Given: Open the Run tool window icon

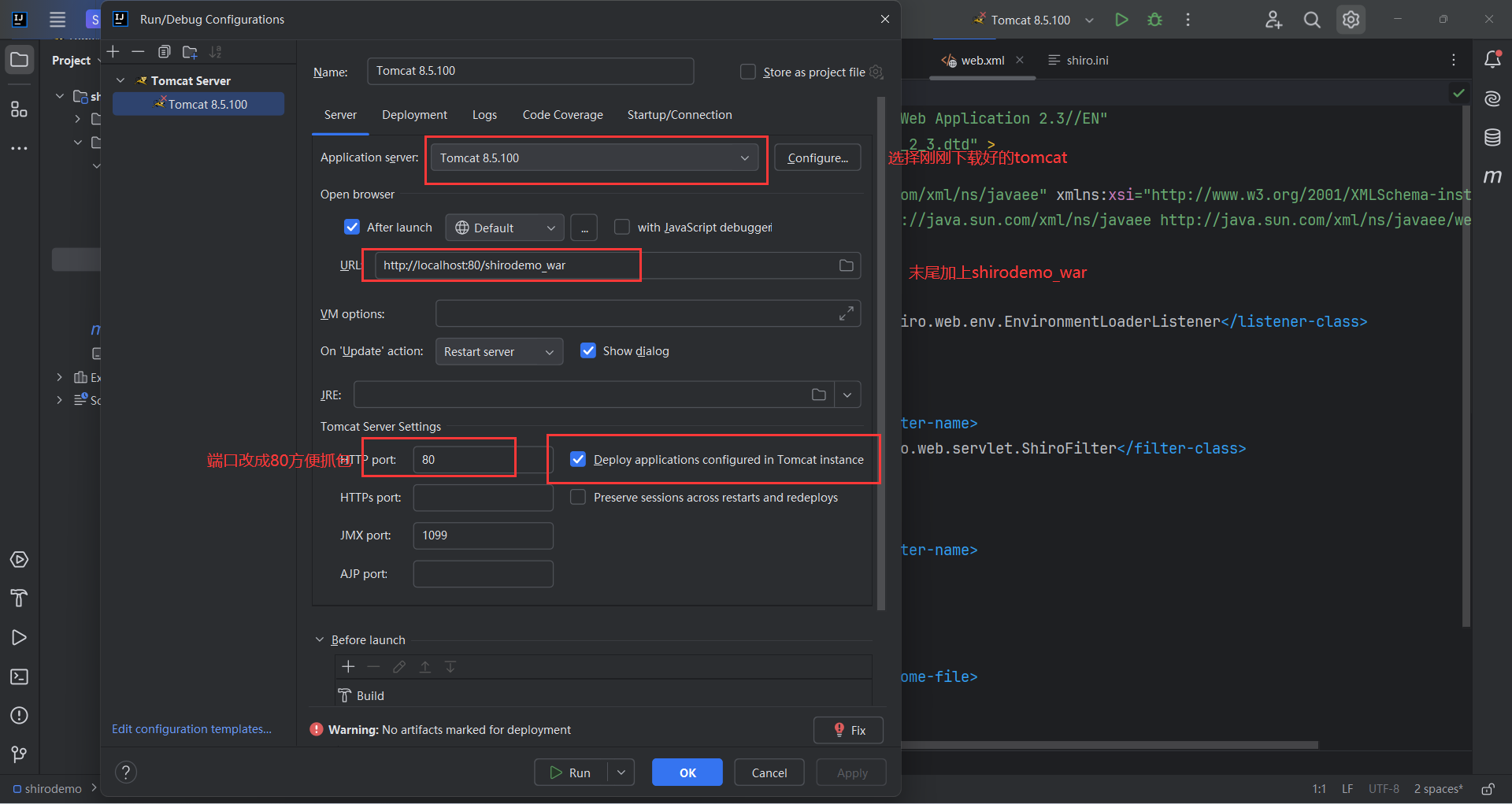Looking at the screenshot, I should coord(19,638).
